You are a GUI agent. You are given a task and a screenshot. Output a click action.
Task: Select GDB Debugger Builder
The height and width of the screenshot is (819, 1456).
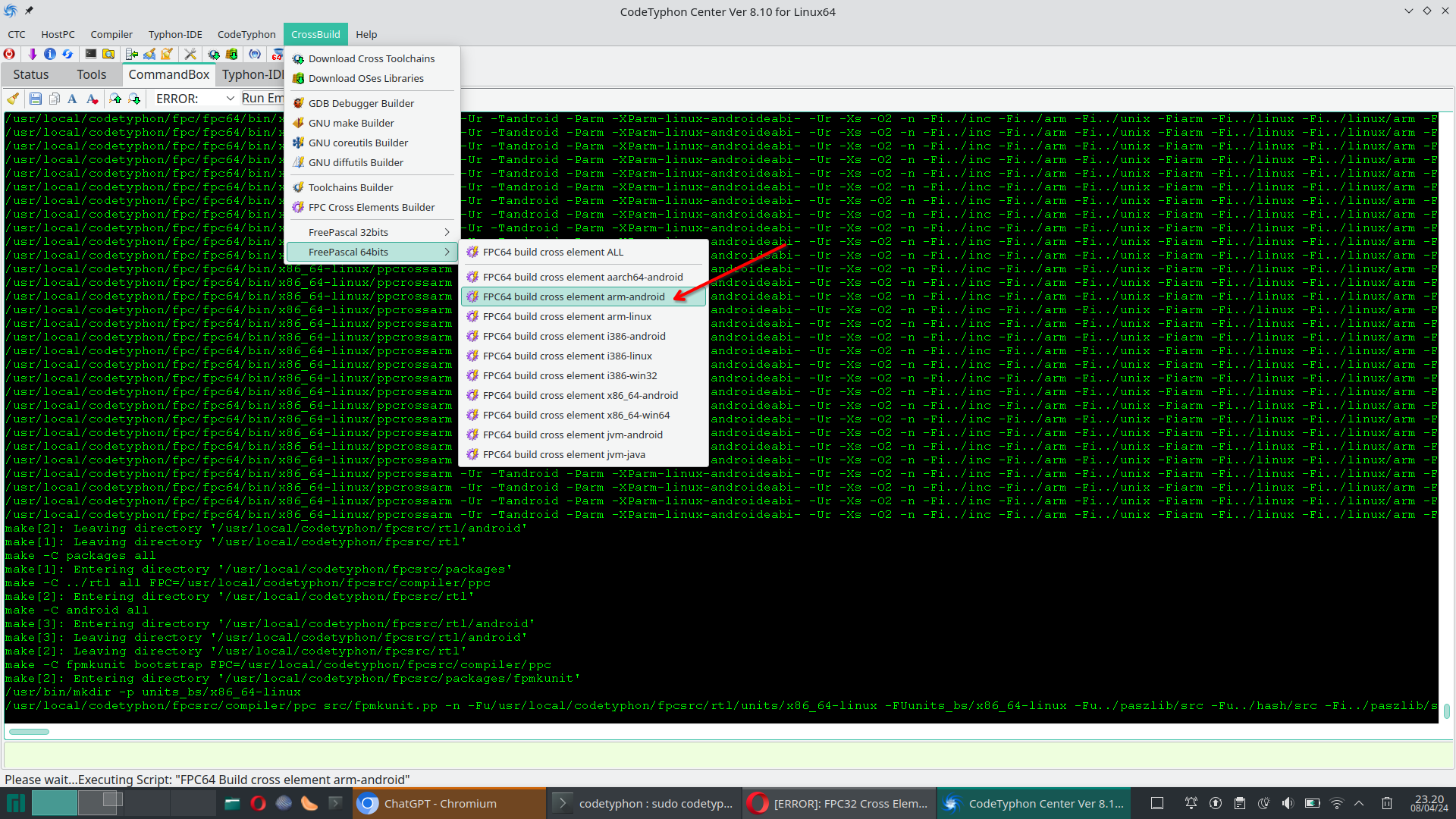click(x=372, y=103)
